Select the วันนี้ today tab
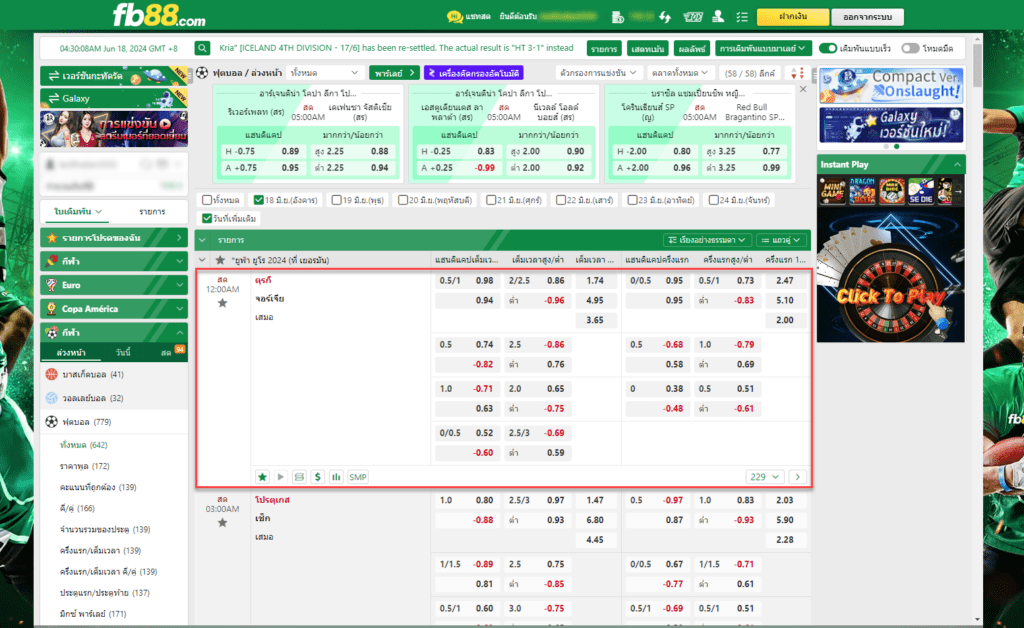The width and height of the screenshot is (1024, 628). 123,352
